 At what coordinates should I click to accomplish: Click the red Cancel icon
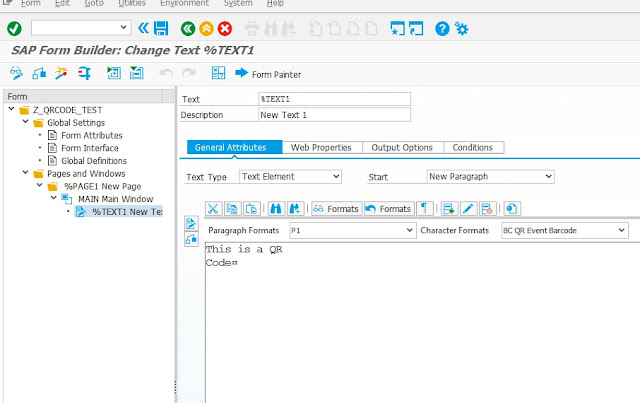[224, 29]
